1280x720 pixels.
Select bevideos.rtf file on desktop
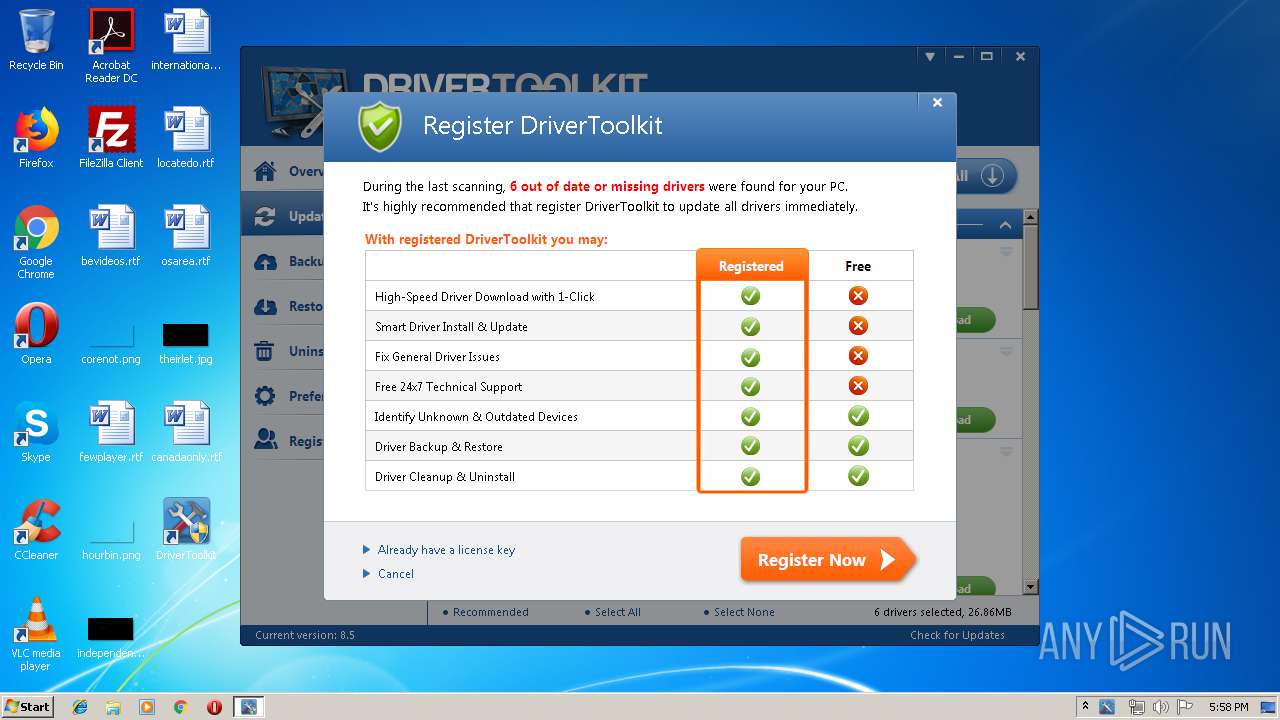pos(111,236)
